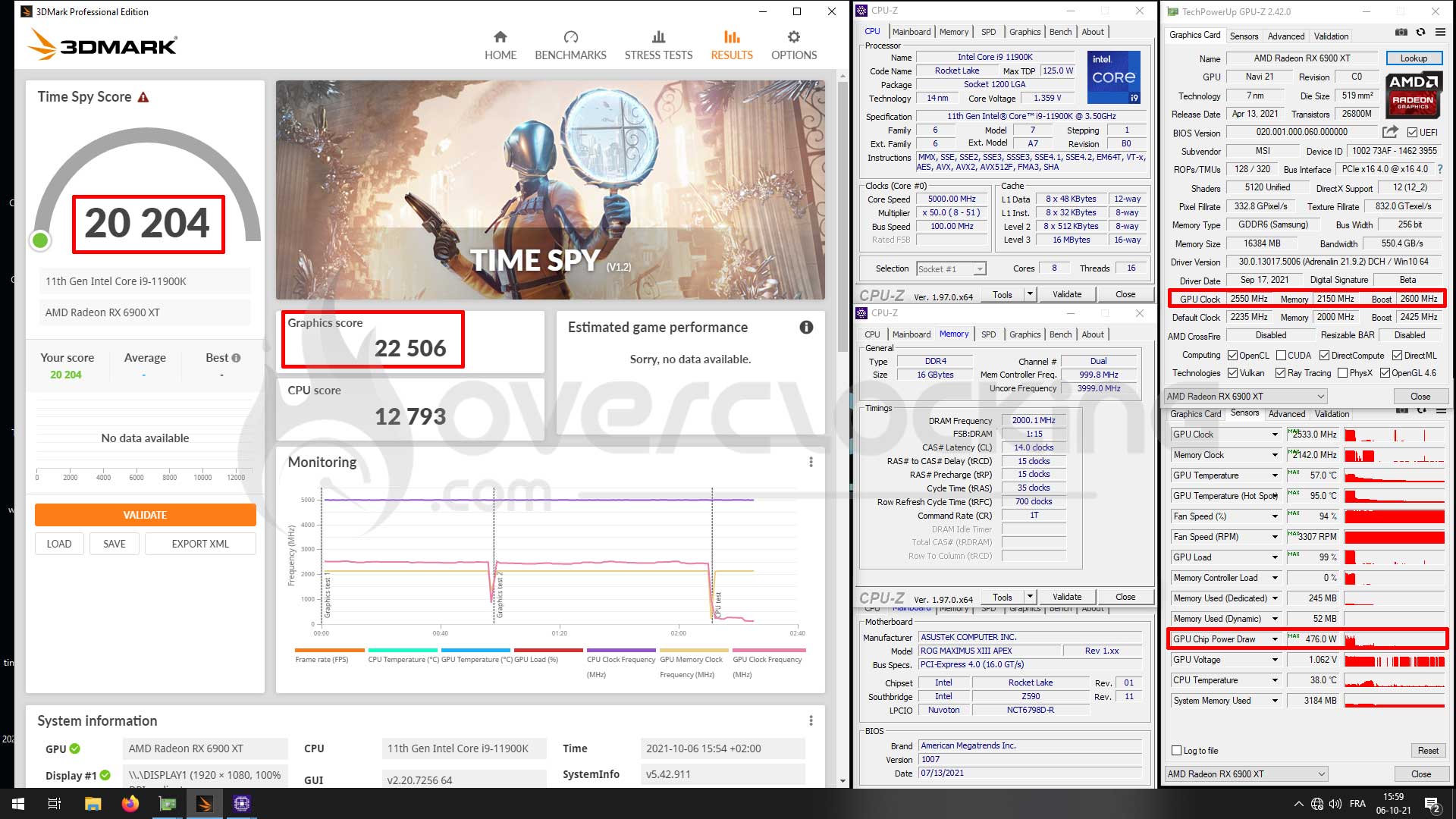Expand the Fan Speed (RPM) sensor dropdown
The image size is (1456, 819).
click(1275, 537)
